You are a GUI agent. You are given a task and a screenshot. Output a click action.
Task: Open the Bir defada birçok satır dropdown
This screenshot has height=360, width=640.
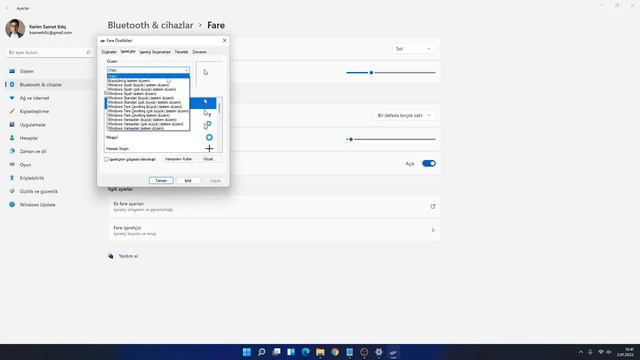(403, 116)
